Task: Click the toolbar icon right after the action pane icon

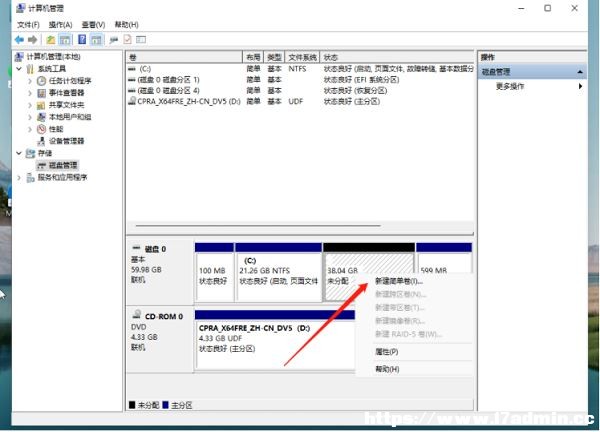Action: [114, 39]
